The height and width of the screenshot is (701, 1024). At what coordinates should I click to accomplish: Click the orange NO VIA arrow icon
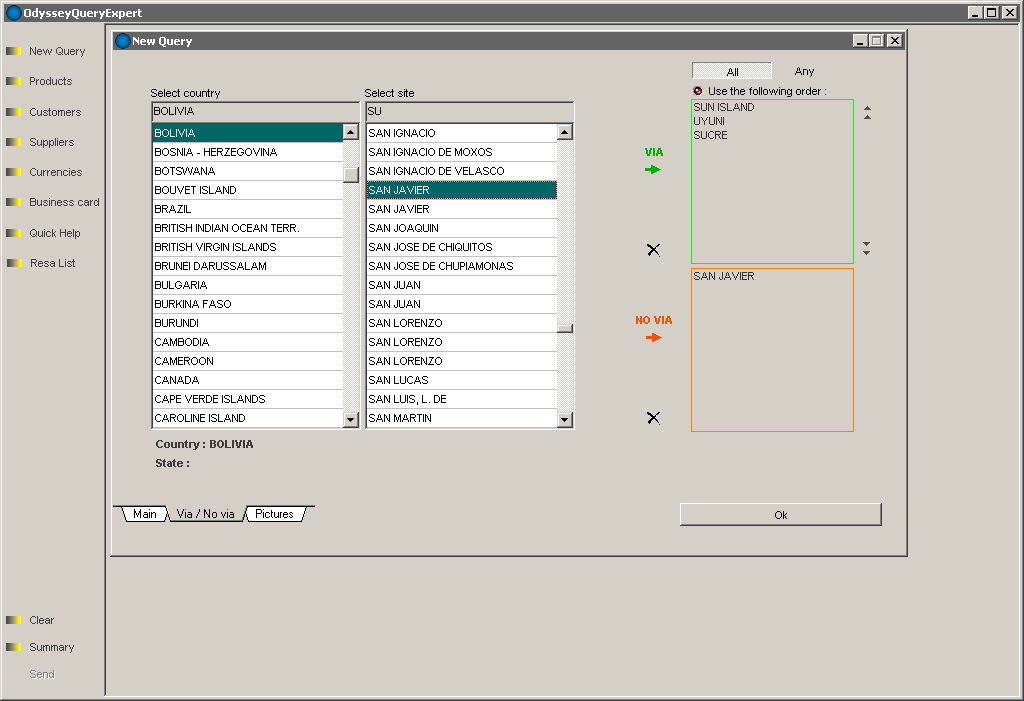pos(653,338)
